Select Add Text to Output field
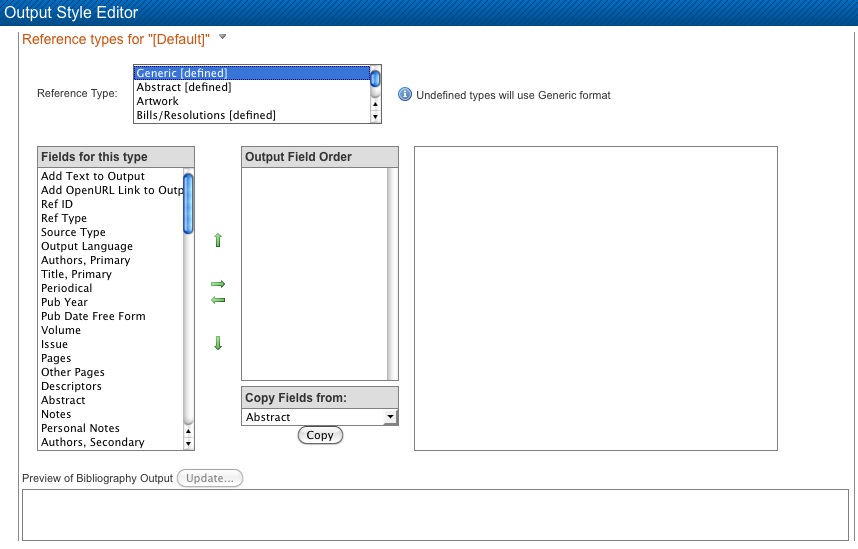Image resolution: width=858 pixels, height=549 pixels. pos(93,176)
